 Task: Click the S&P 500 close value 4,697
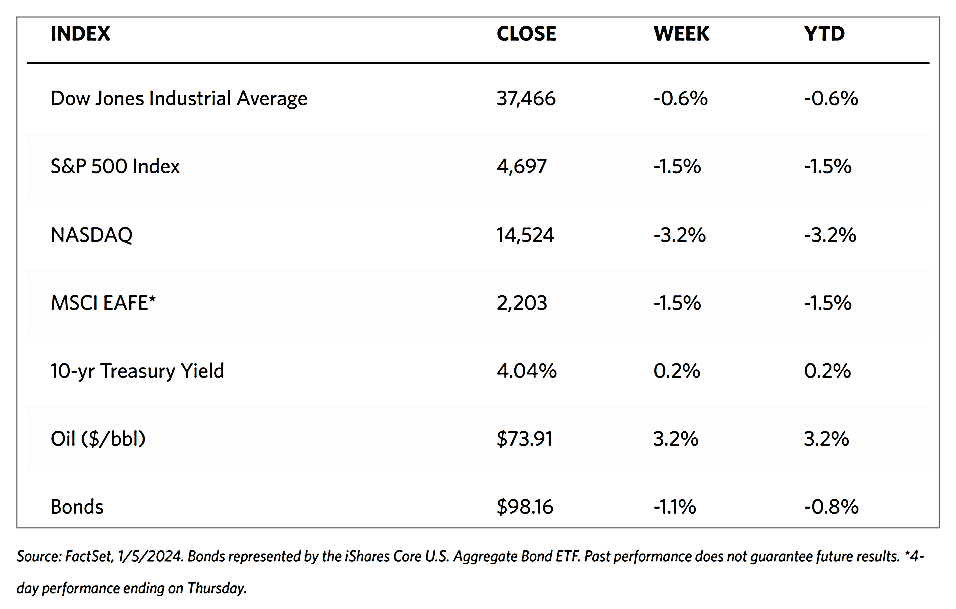point(522,166)
